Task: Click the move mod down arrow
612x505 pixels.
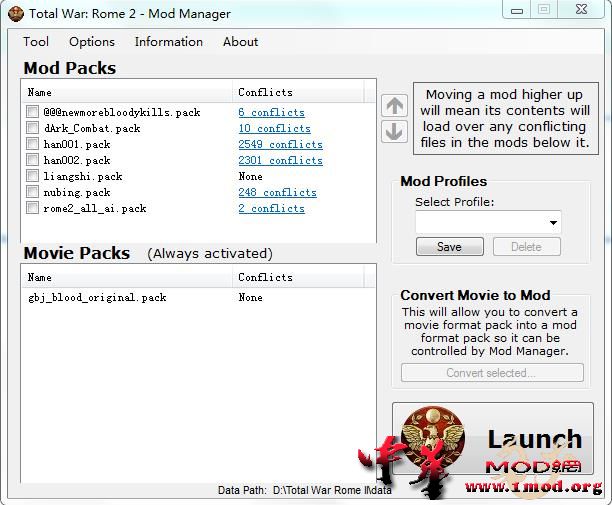Action: click(x=394, y=131)
